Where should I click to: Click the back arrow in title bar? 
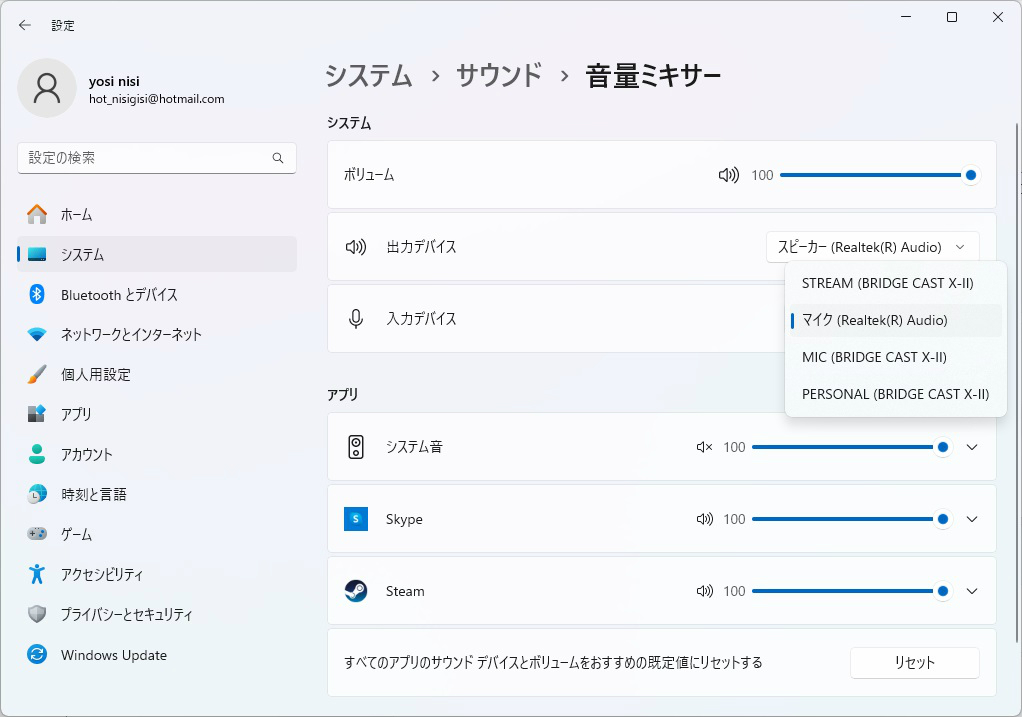pyautogui.click(x=25, y=25)
